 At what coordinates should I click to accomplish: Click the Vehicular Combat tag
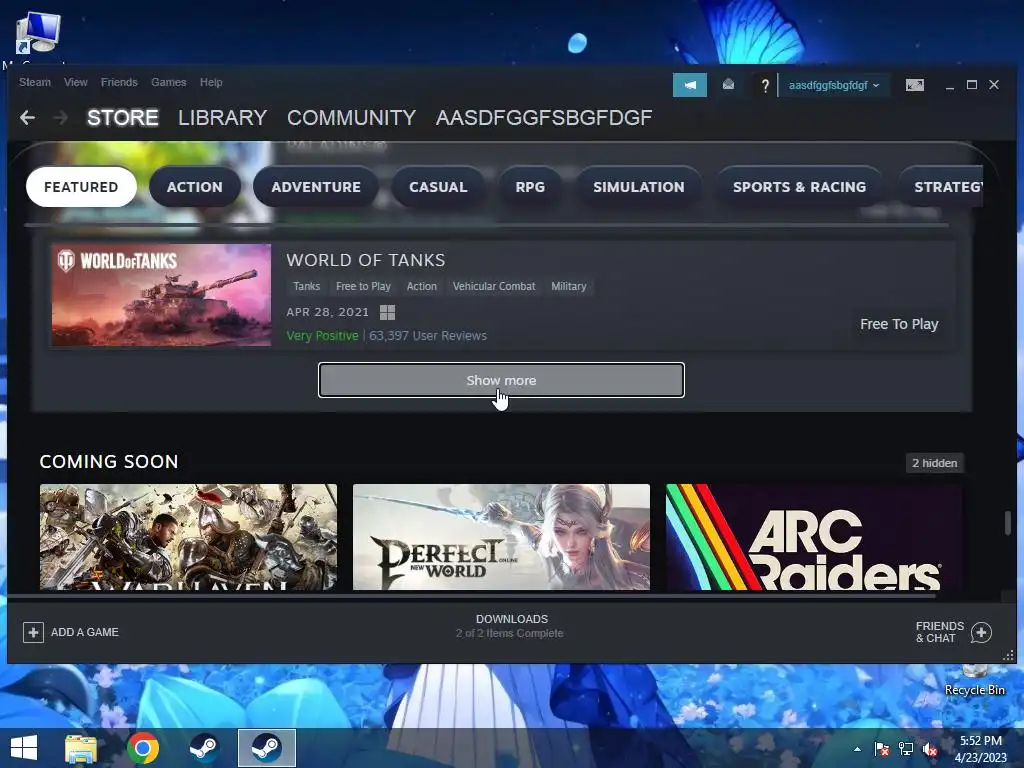coord(494,286)
